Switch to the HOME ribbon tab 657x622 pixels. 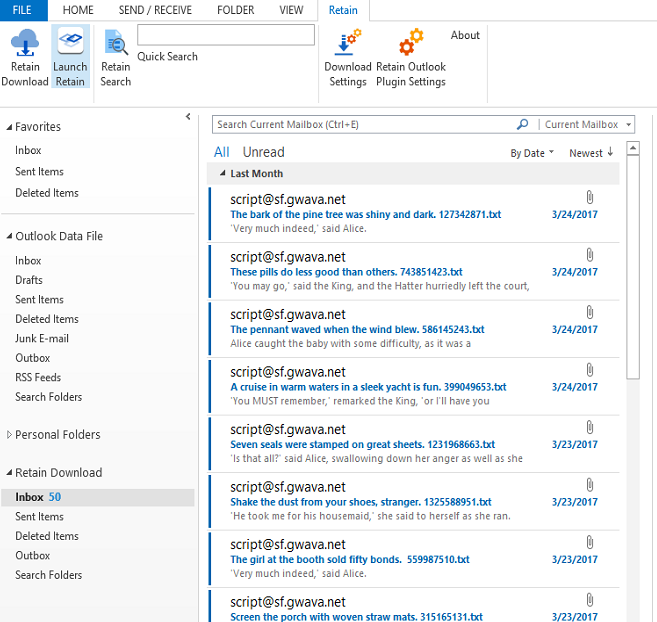(x=78, y=10)
